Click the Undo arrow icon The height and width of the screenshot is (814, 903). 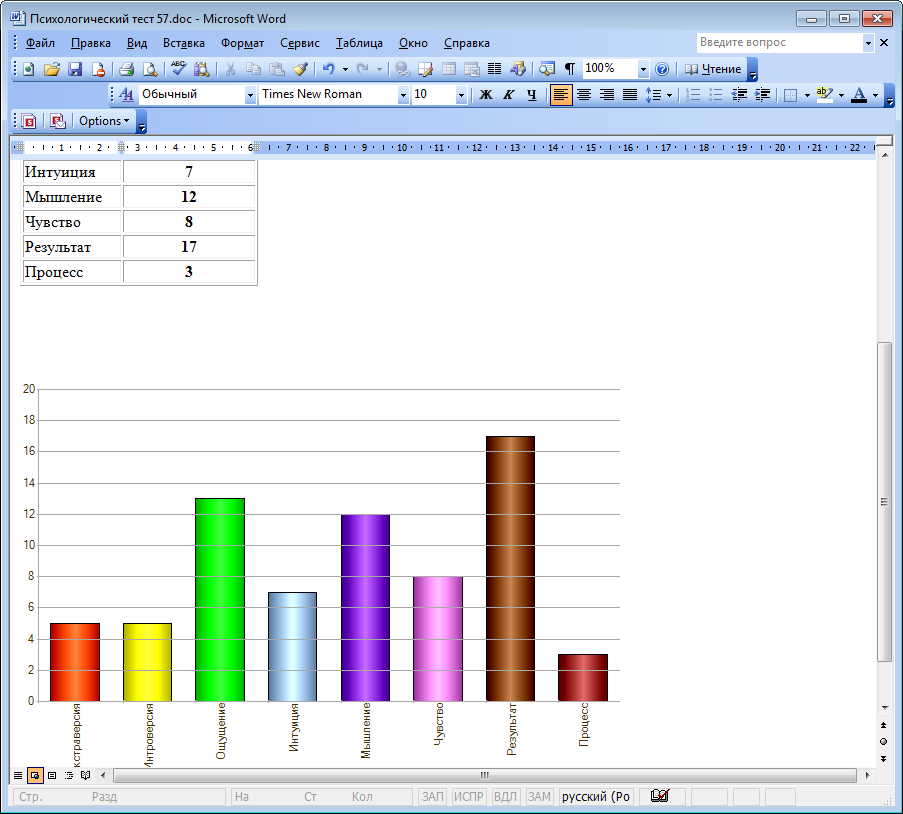point(328,70)
